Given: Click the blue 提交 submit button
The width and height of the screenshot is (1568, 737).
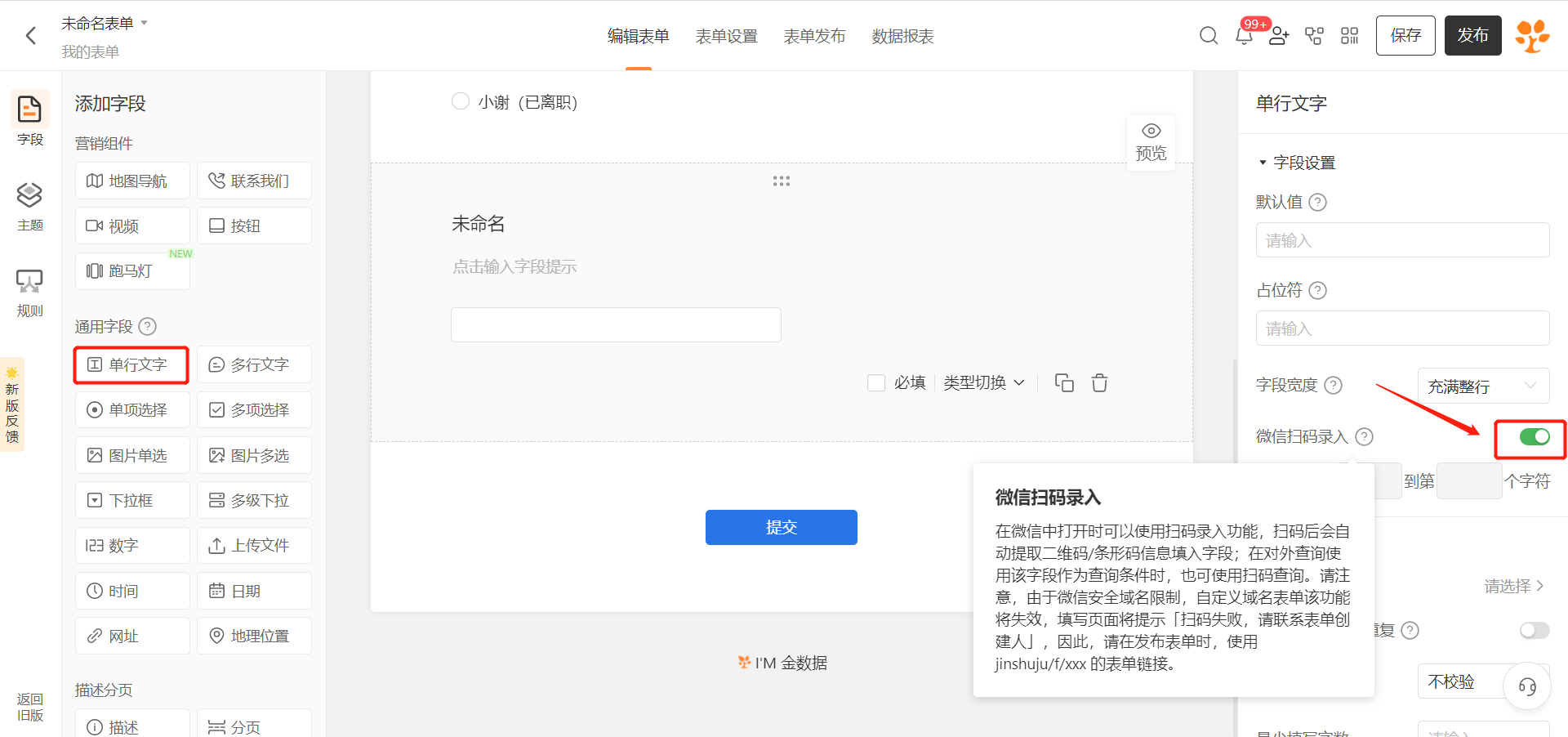Looking at the screenshot, I should (782, 527).
